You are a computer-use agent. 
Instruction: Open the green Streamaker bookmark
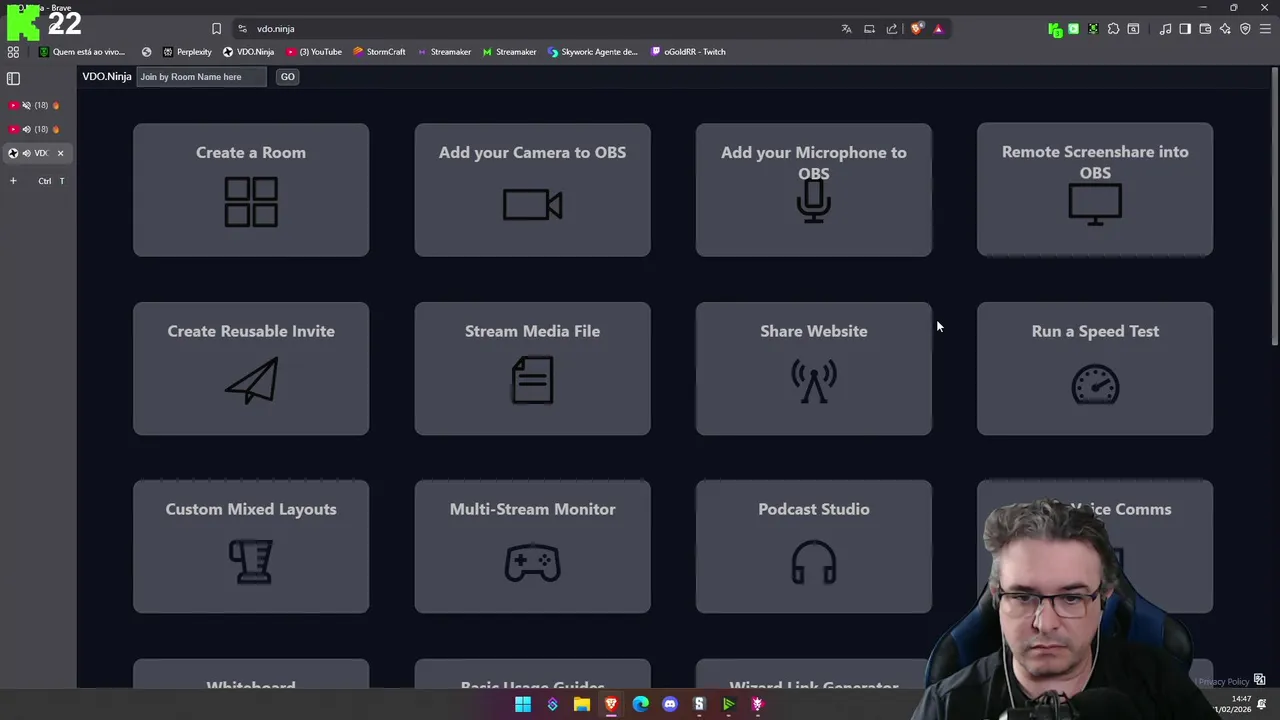509,52
